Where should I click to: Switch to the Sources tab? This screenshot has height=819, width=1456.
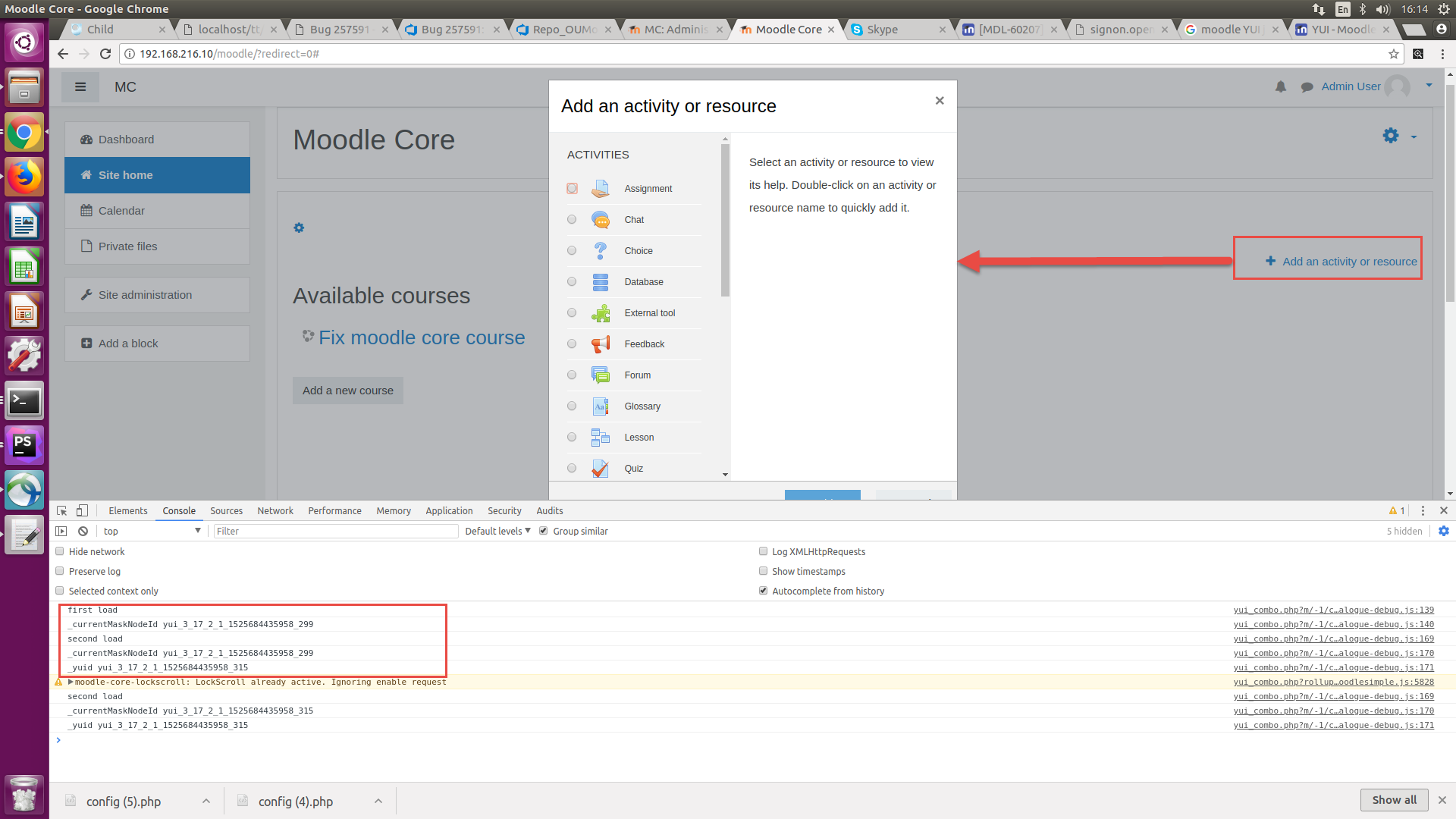pos(226,511)
